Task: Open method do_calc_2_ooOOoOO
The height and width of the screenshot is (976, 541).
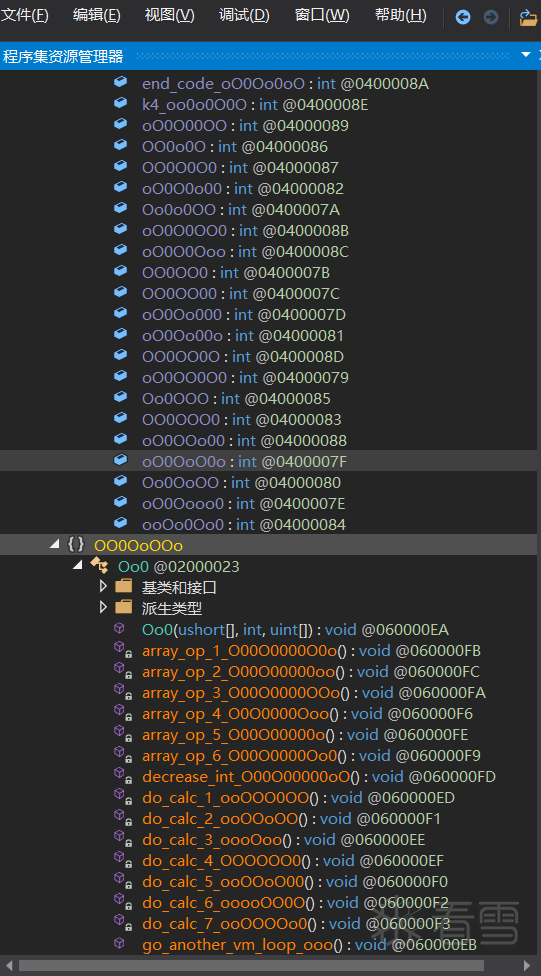Action: (x=291, y=819)
